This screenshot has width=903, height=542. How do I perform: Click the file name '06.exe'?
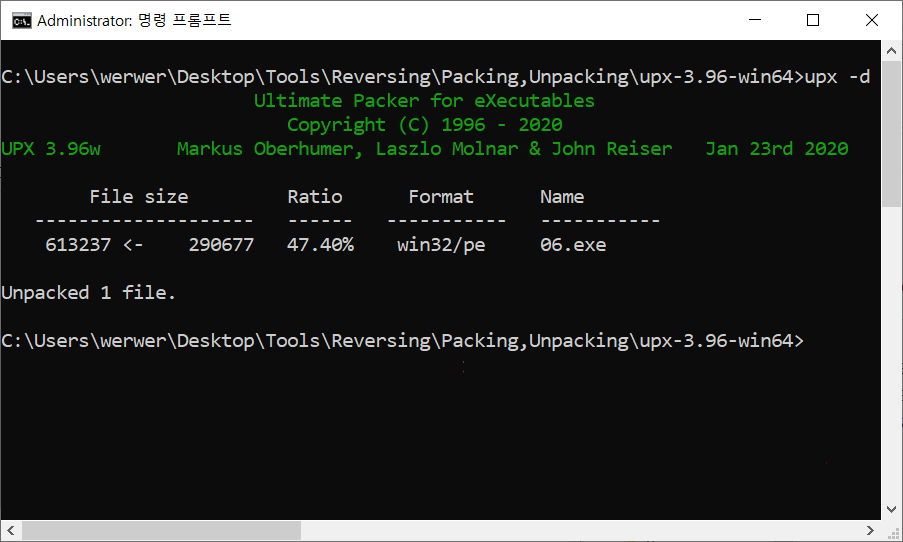coord(573,245)
